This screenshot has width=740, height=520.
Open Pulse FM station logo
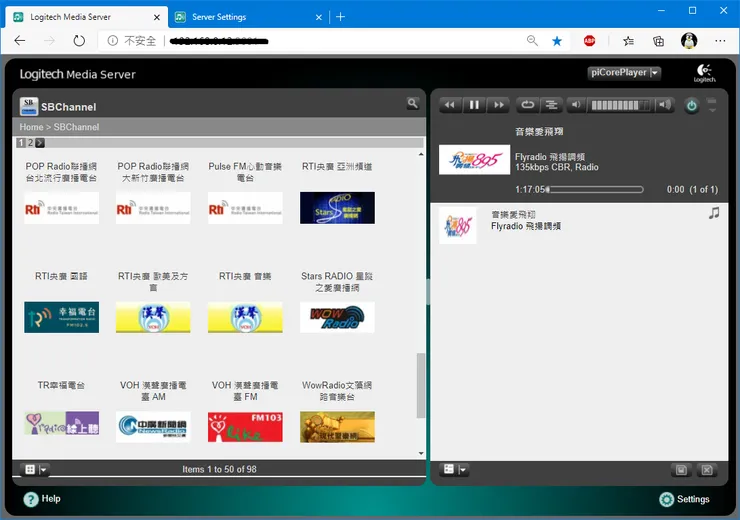[245, 208]
